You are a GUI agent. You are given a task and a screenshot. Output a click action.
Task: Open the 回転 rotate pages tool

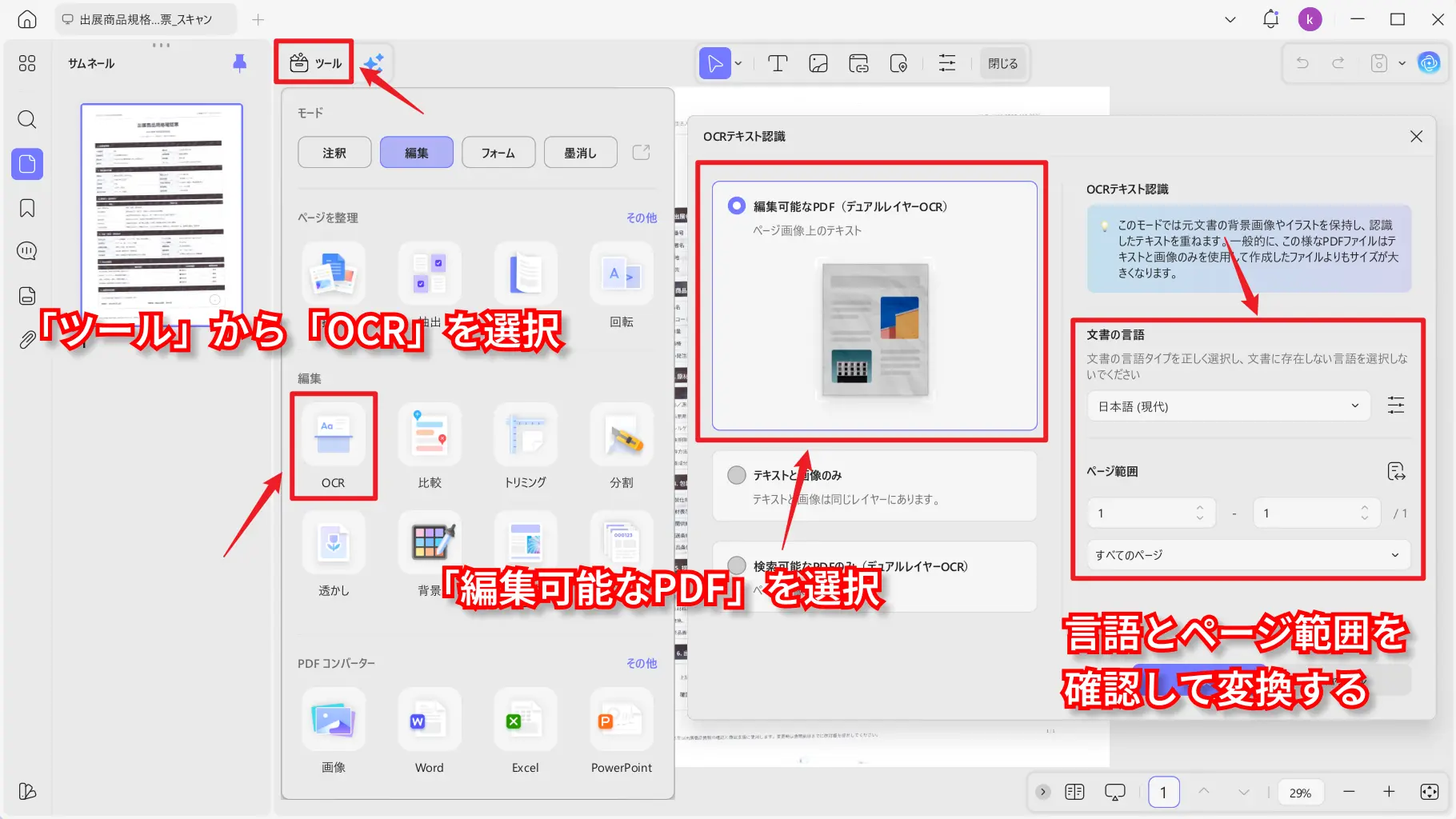pyautogui.click(x=622, y=286)
